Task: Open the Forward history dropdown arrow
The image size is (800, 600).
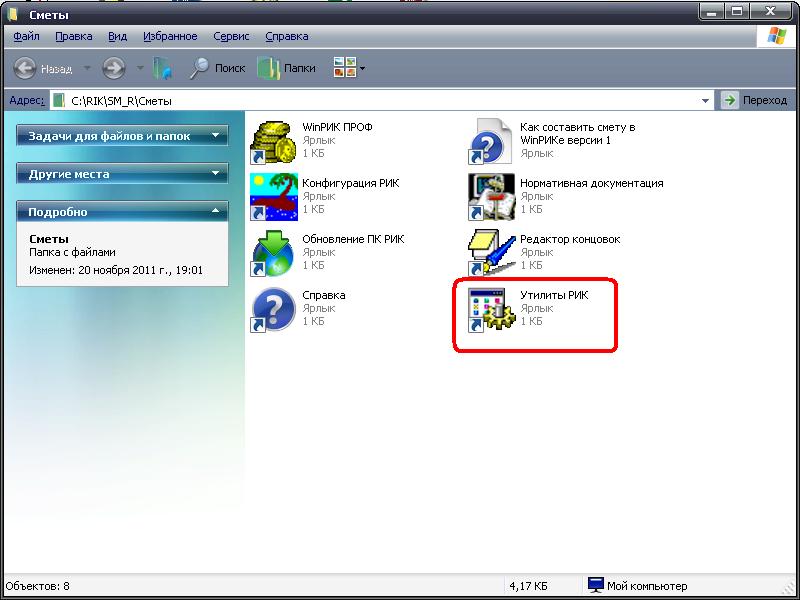Action: 140,68
